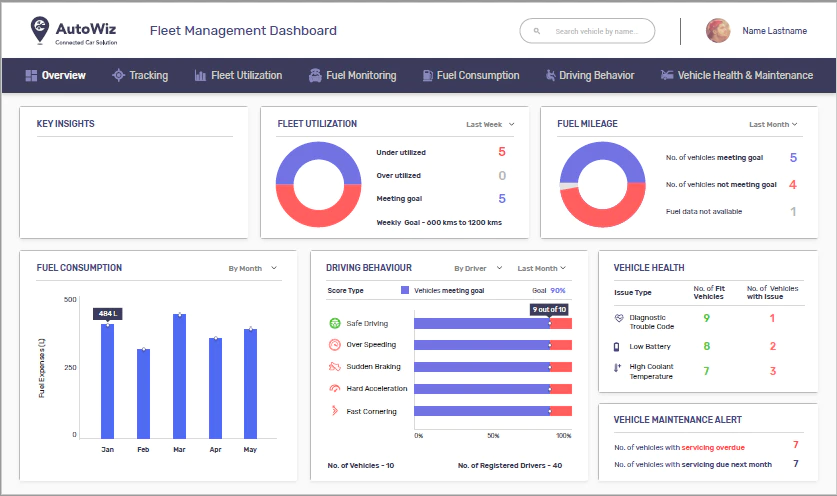This screenshot has width=837, height=496.
Task: Click the Diagnostic Trouble Code heart icon
Action: [619, 318]
